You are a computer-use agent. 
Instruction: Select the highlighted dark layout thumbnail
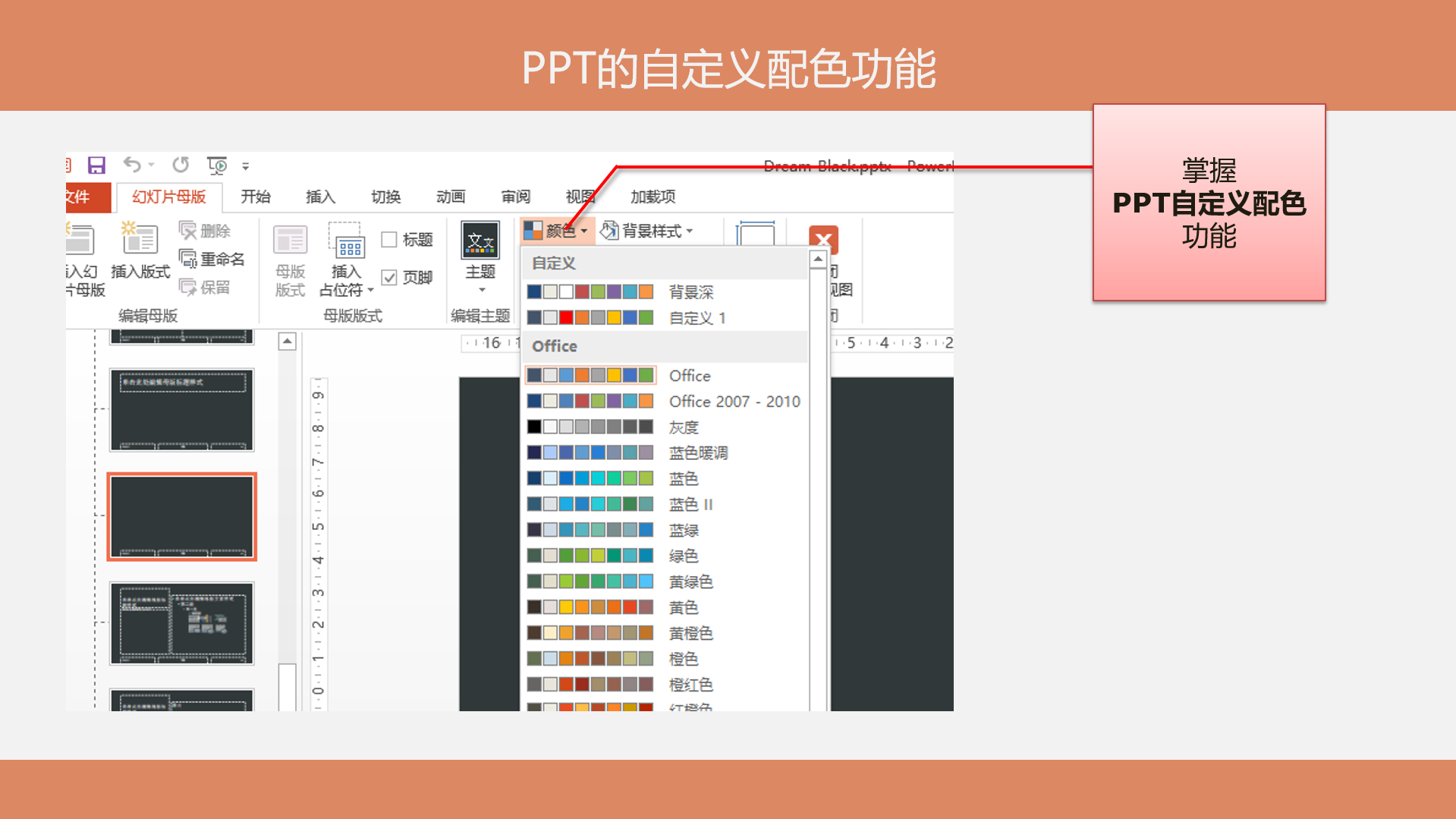182,517
